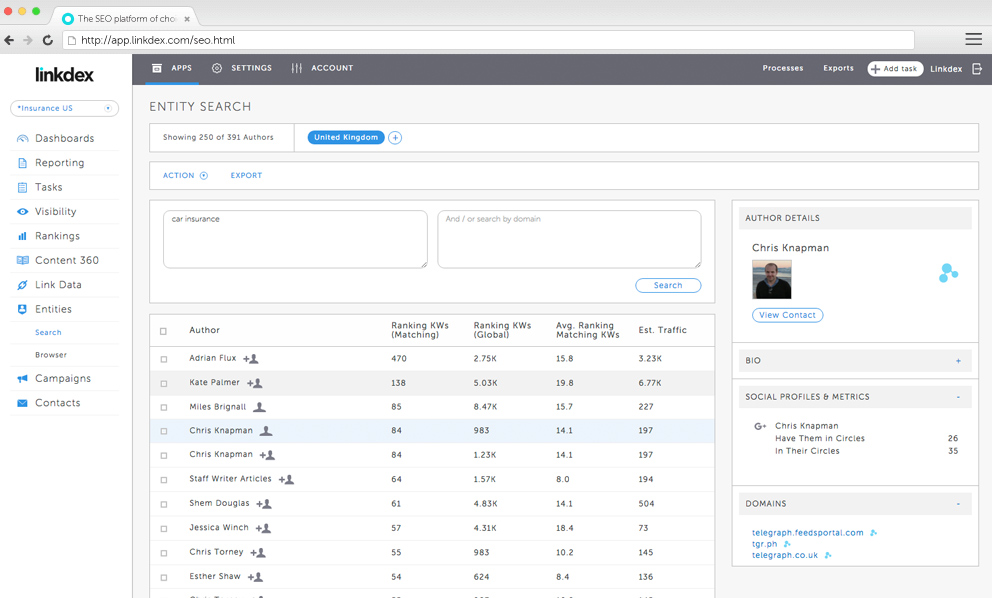
Task: Click the logout icon beside Linkdex
Action: click(977, 68)
